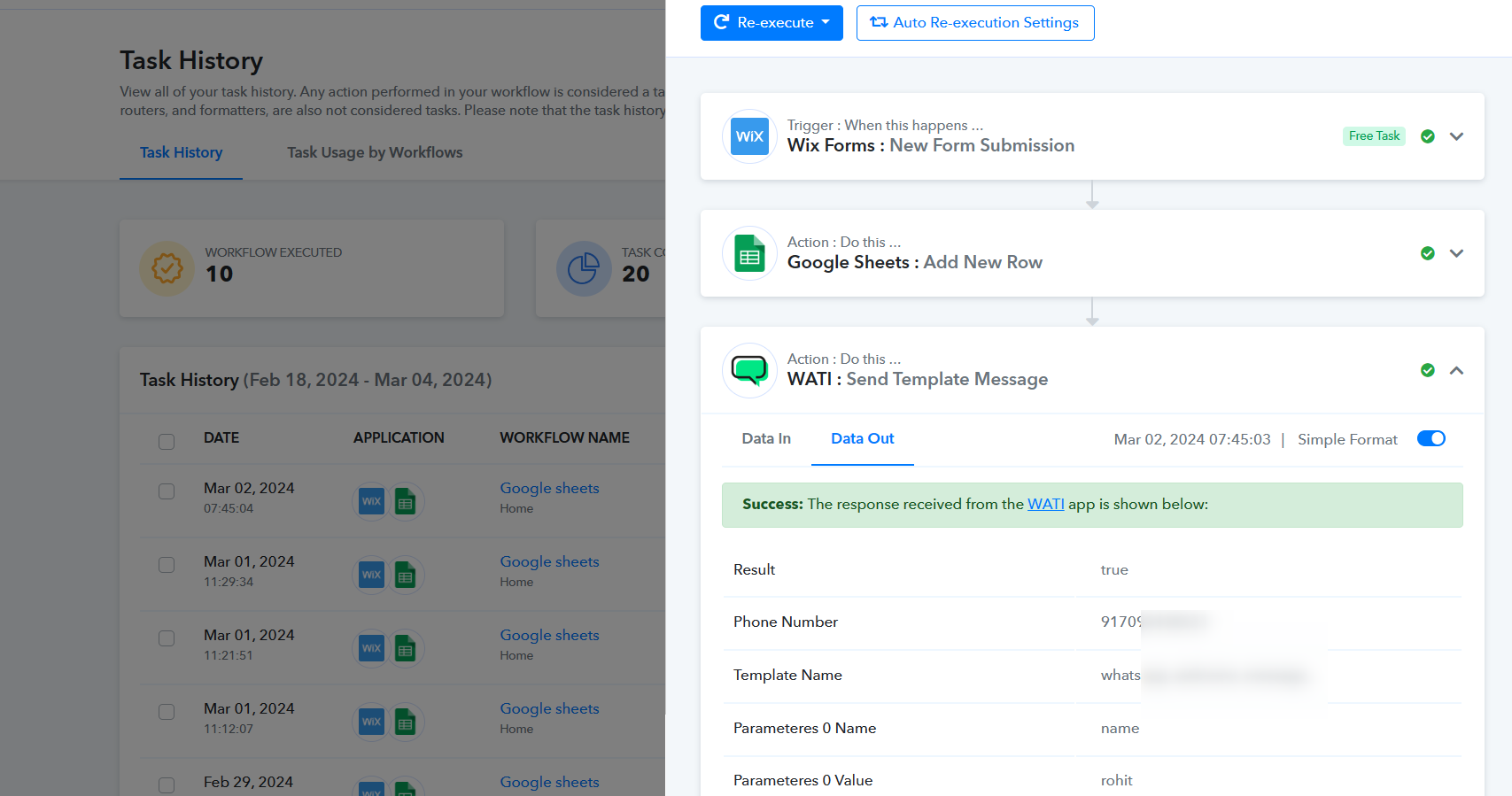Click the Result value 'true'

(1114, 569)
